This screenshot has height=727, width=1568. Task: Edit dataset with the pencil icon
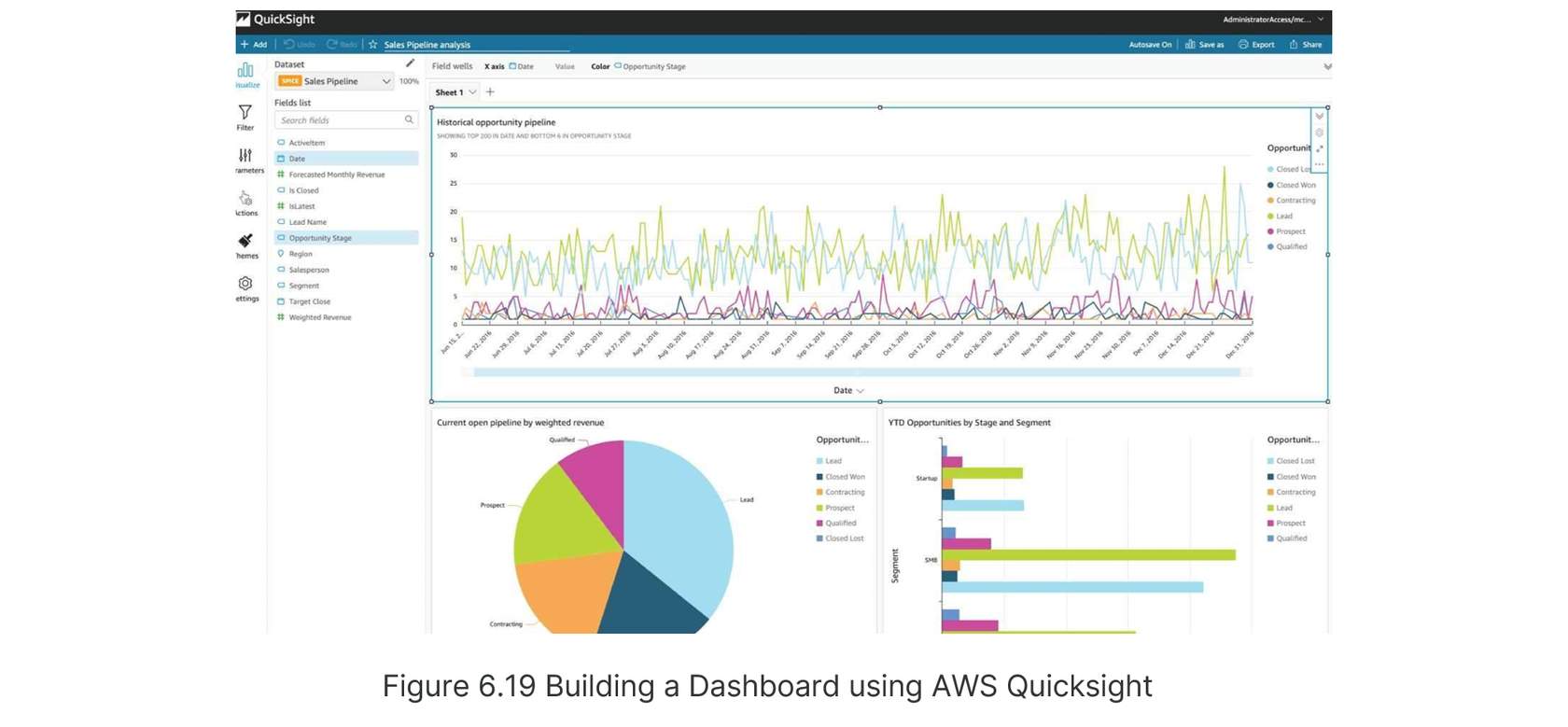click(x=410, y=63)
